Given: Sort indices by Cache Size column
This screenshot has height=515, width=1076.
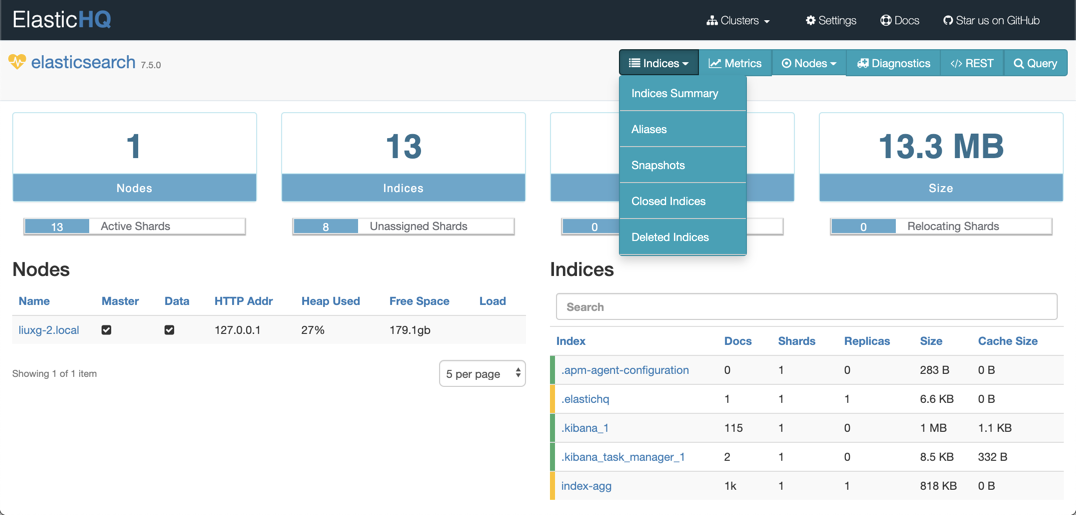Looking at the screenshot, I should pos(1008,341).
